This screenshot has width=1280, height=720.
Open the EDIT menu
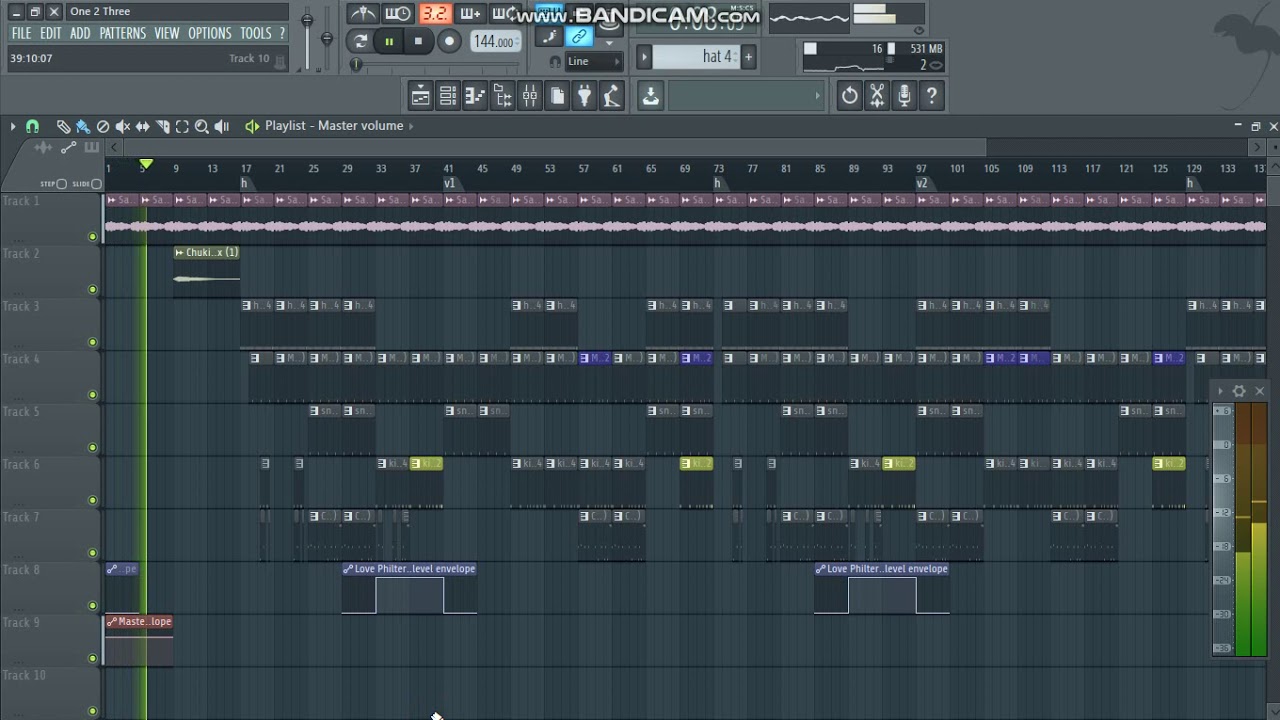[x=51, y=33]
